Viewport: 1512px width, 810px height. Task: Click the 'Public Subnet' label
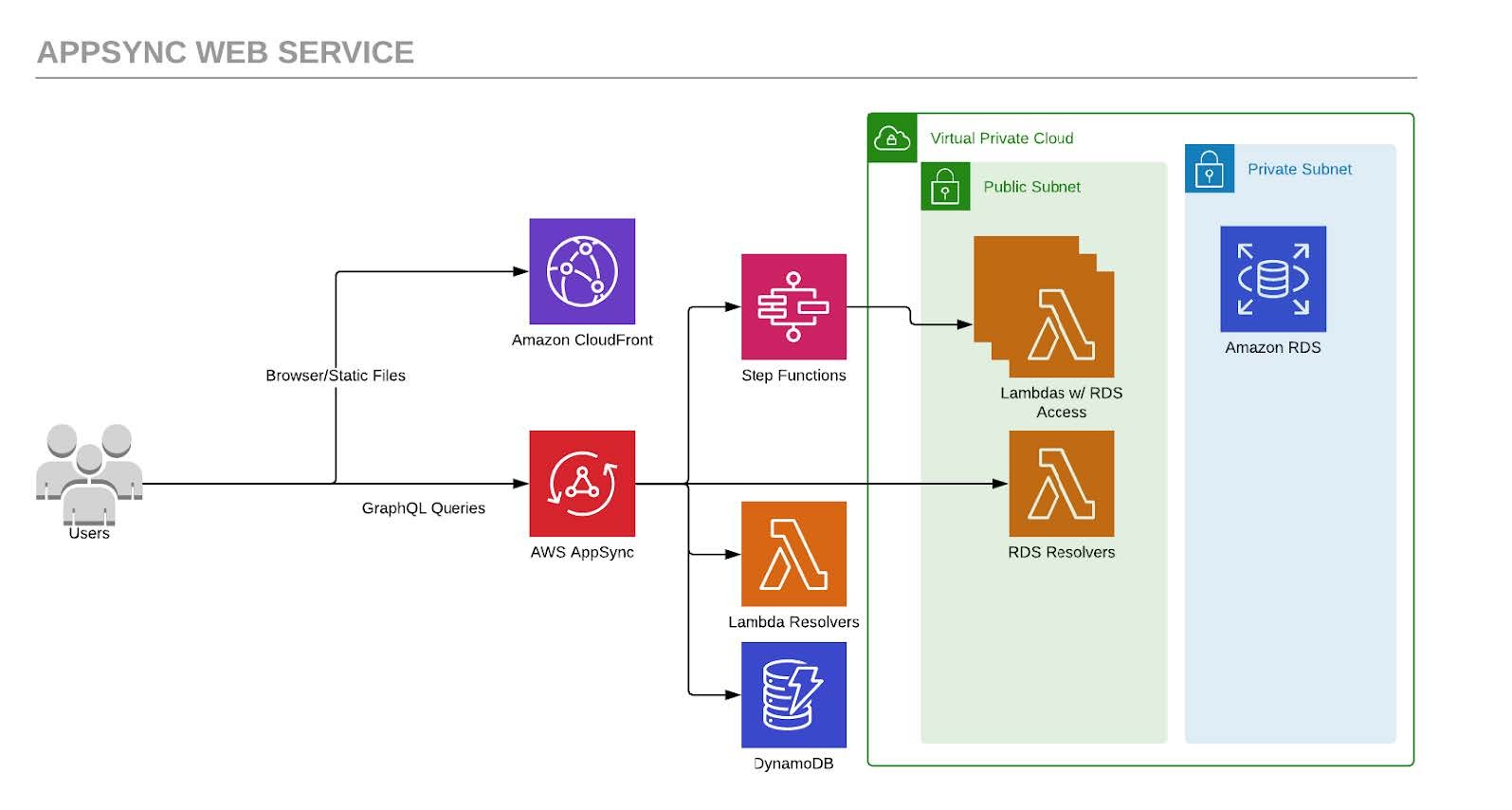1031,187
